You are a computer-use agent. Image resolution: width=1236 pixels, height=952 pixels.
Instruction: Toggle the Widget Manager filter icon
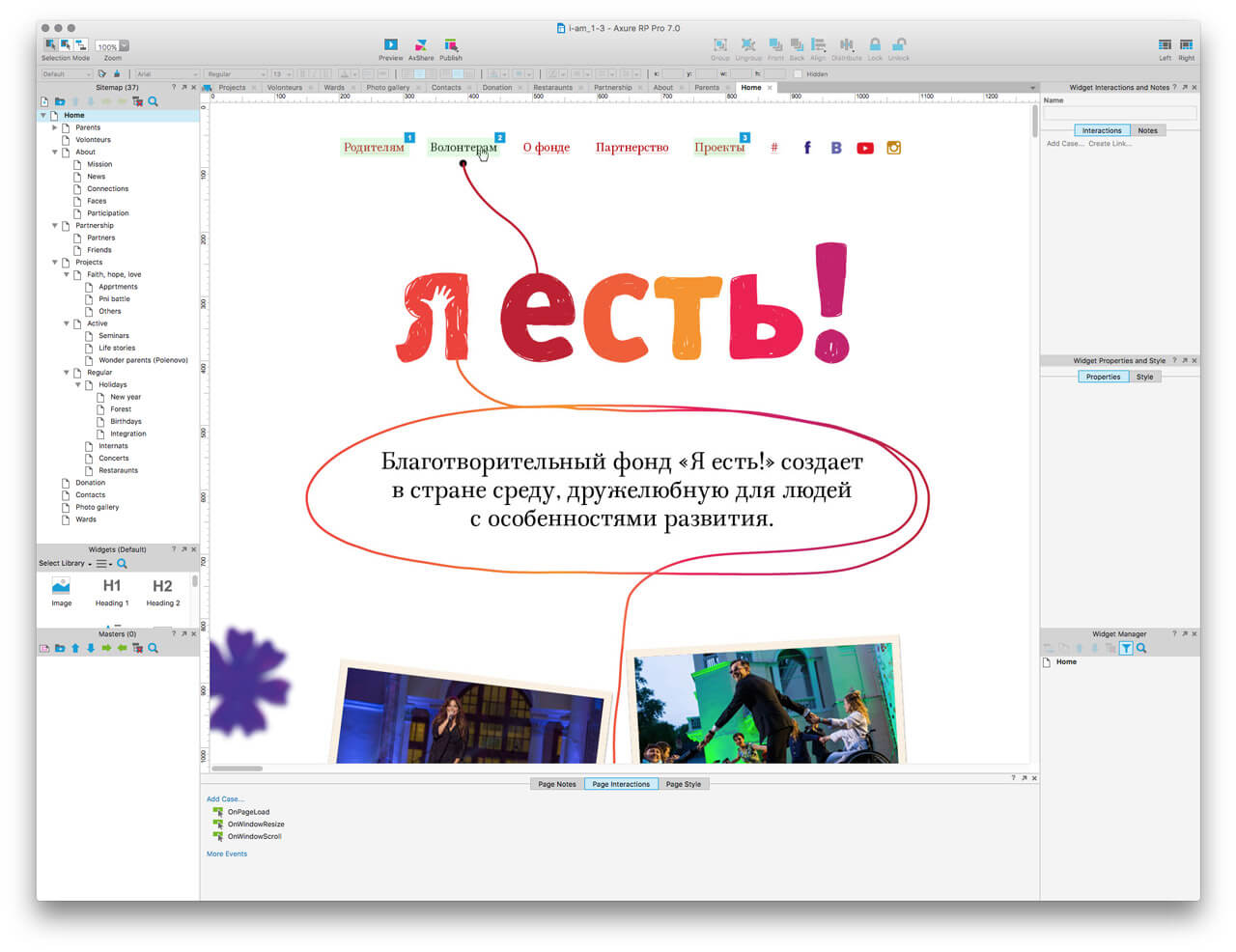[1126, 649]
